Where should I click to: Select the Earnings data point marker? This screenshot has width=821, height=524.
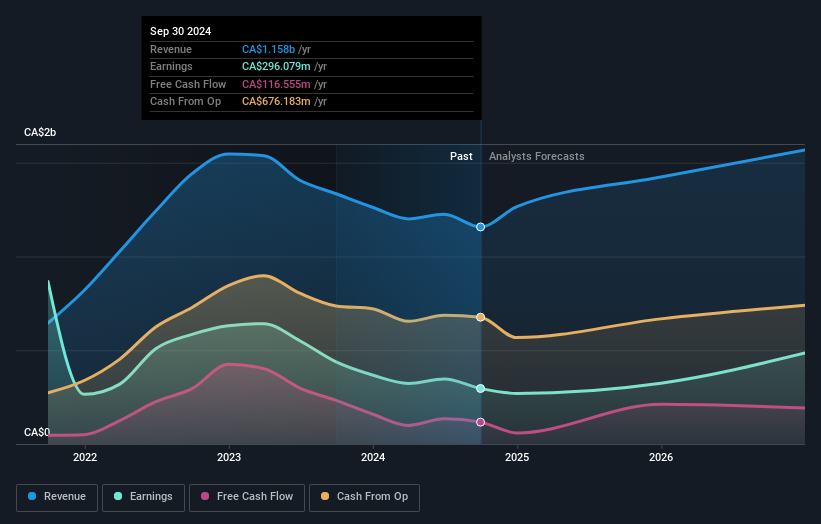[481, 388]
